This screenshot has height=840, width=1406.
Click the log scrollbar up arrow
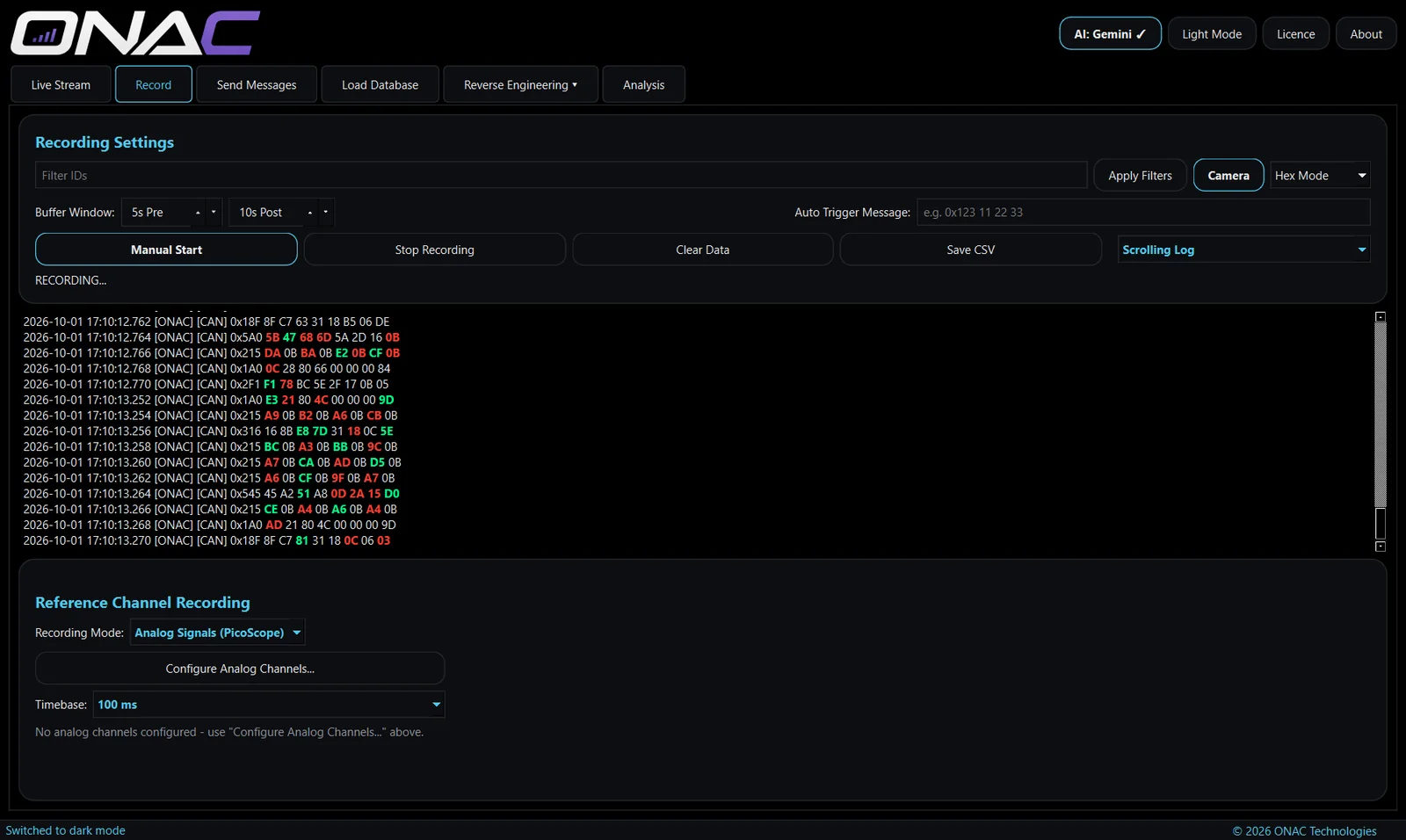click(1381, 316)
